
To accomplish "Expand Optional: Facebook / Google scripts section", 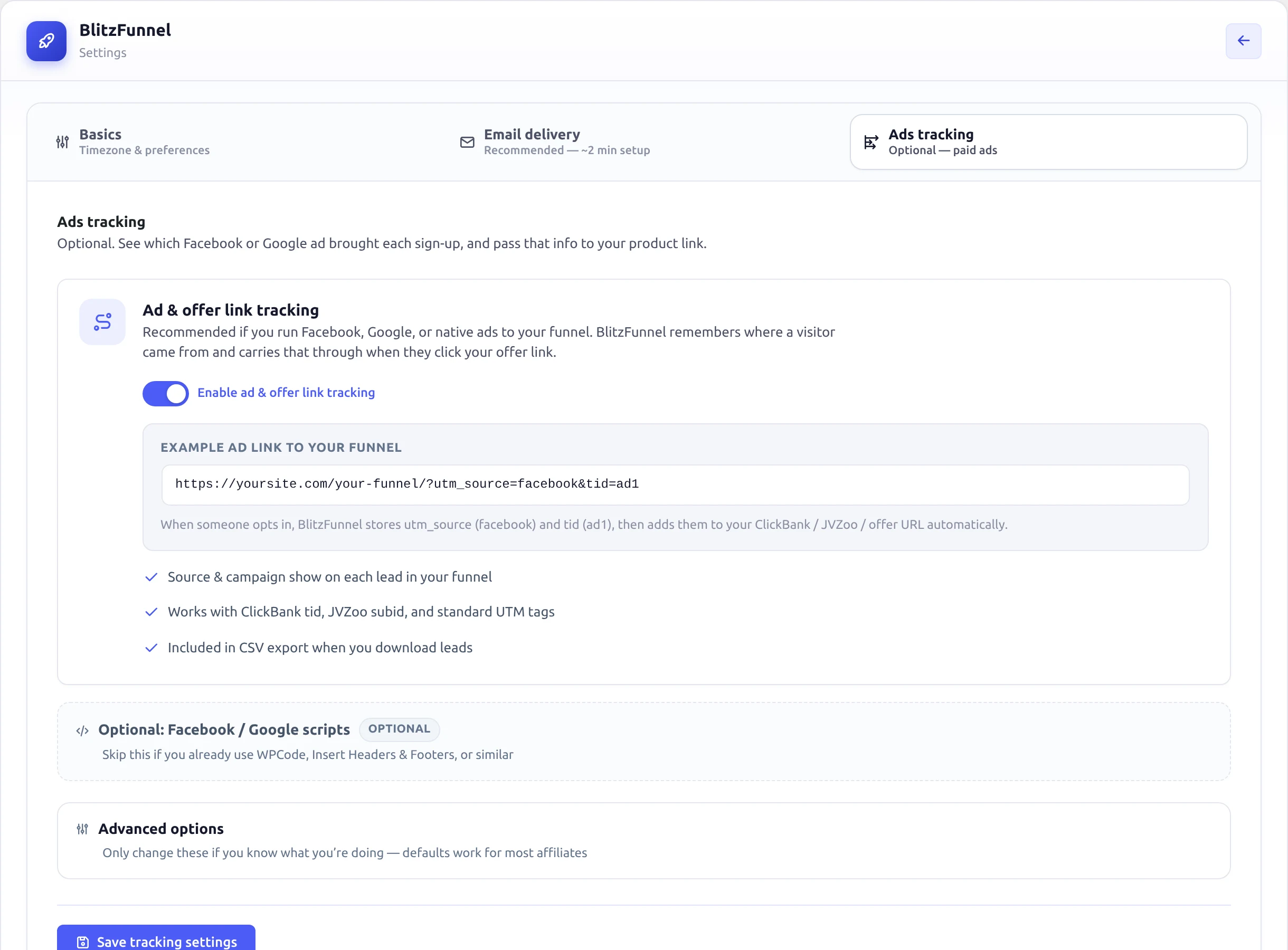I will (643, 741).
